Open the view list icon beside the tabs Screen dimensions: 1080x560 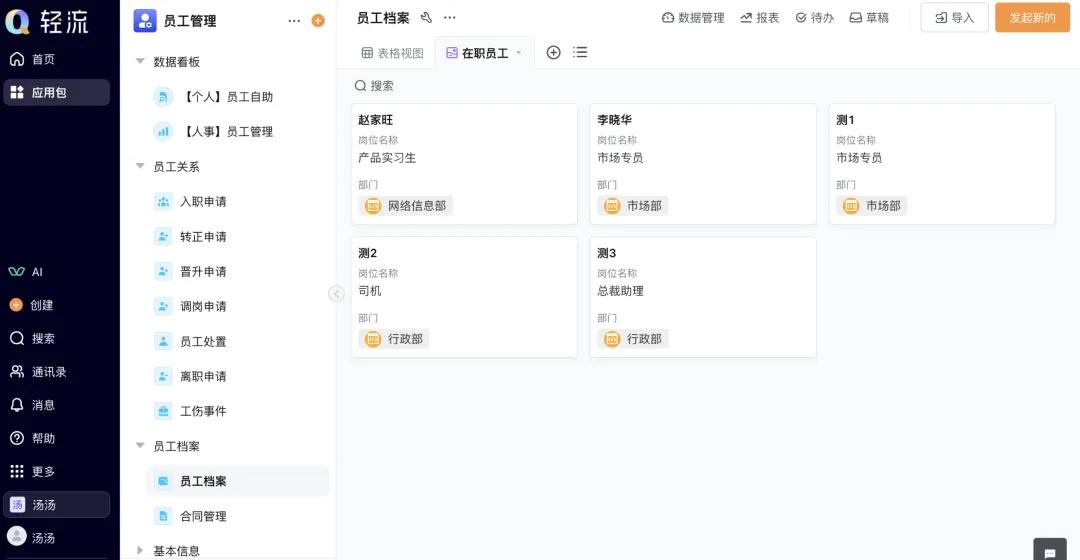[580, 52]
